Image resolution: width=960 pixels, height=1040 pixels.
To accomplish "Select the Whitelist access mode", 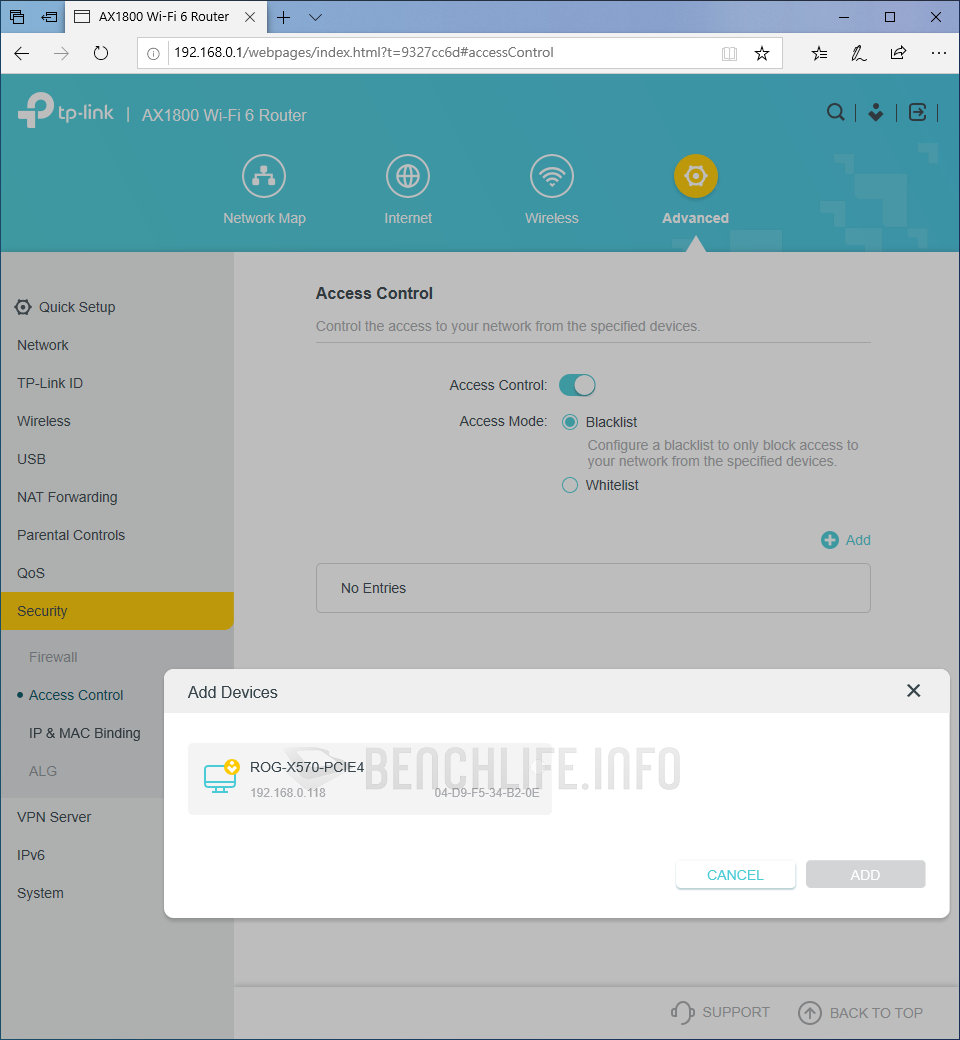I will coord(569,485).
